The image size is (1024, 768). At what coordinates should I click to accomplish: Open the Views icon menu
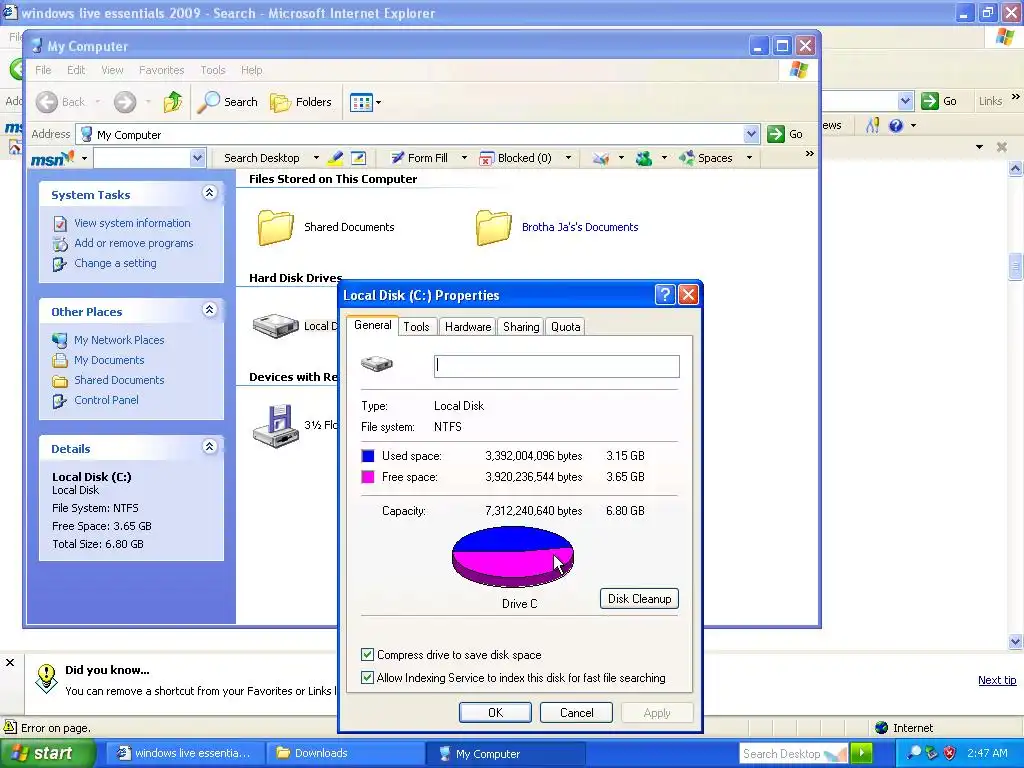[365, 102]
